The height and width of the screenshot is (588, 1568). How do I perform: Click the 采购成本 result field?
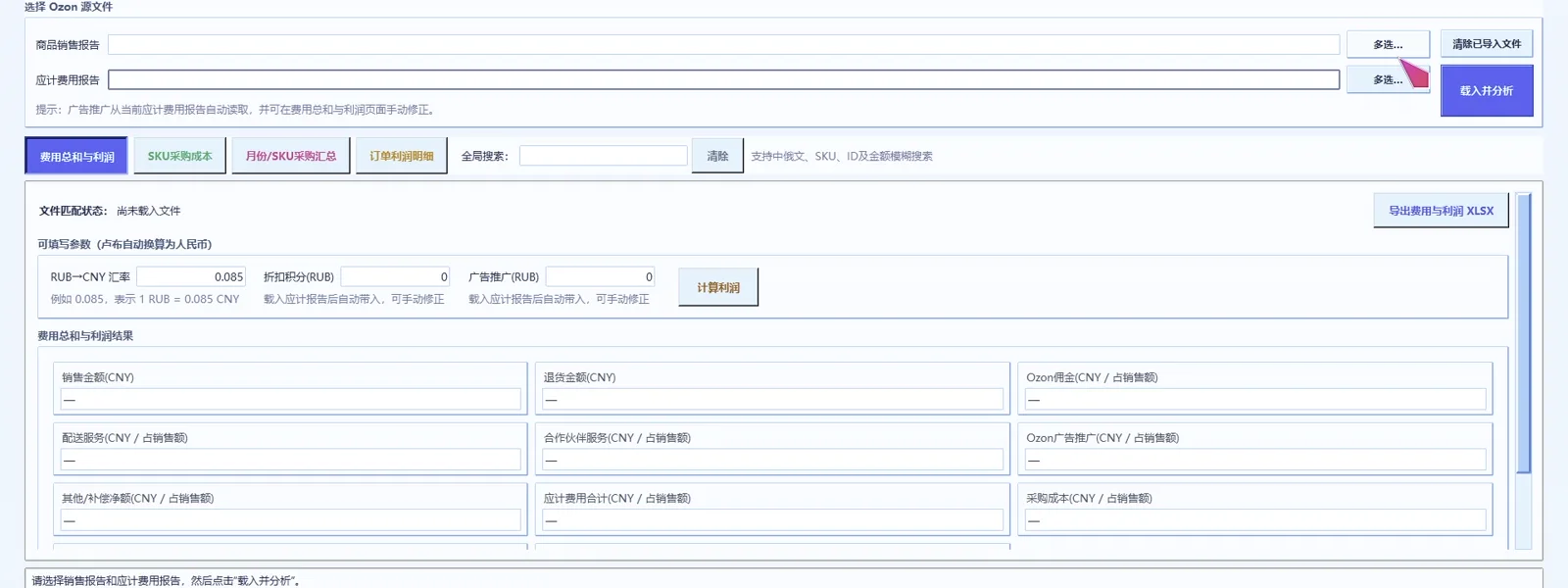(x=1254, y=520)
